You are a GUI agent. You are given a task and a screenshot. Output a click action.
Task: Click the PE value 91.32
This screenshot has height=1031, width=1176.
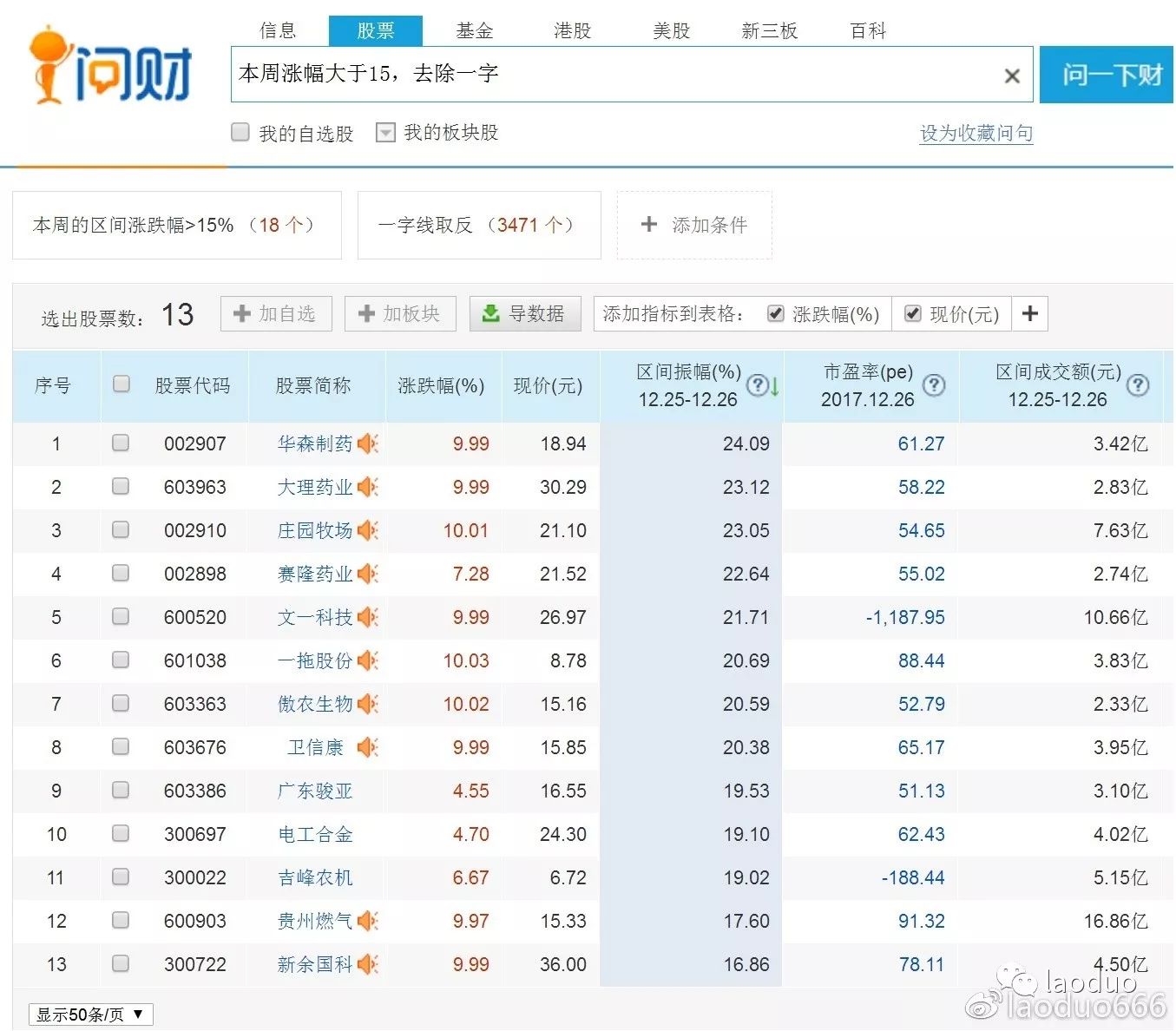(x=921, y=921)
